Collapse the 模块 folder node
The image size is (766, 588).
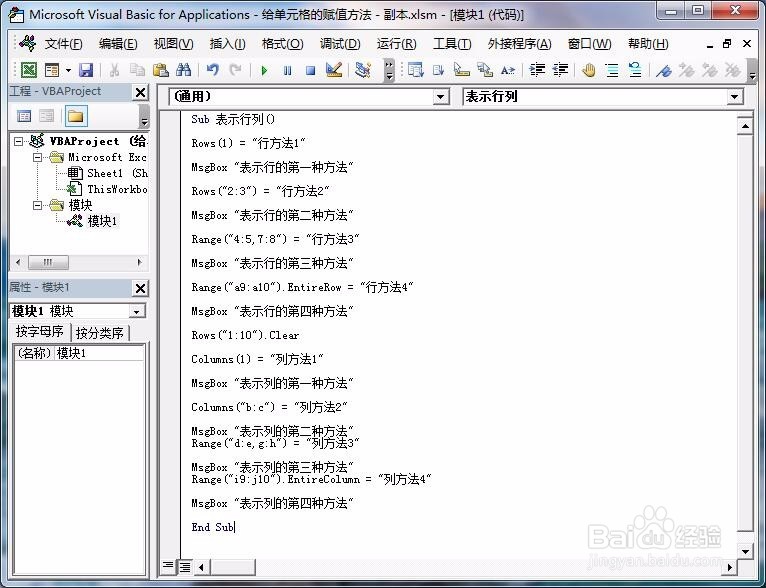[x=38, y=205]
